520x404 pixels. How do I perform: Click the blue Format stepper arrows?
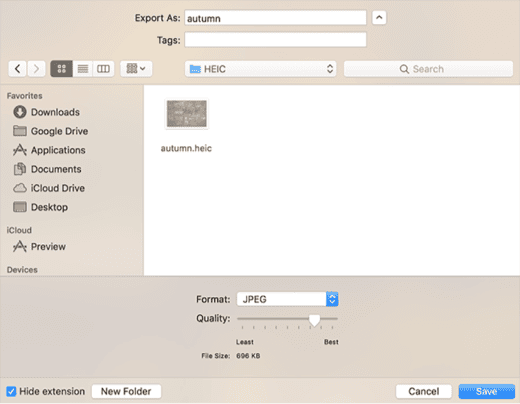(x=332, y=299)
